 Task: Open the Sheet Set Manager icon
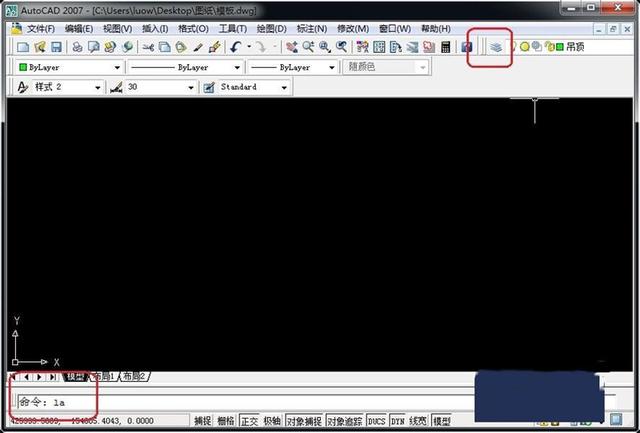point(412,47)
